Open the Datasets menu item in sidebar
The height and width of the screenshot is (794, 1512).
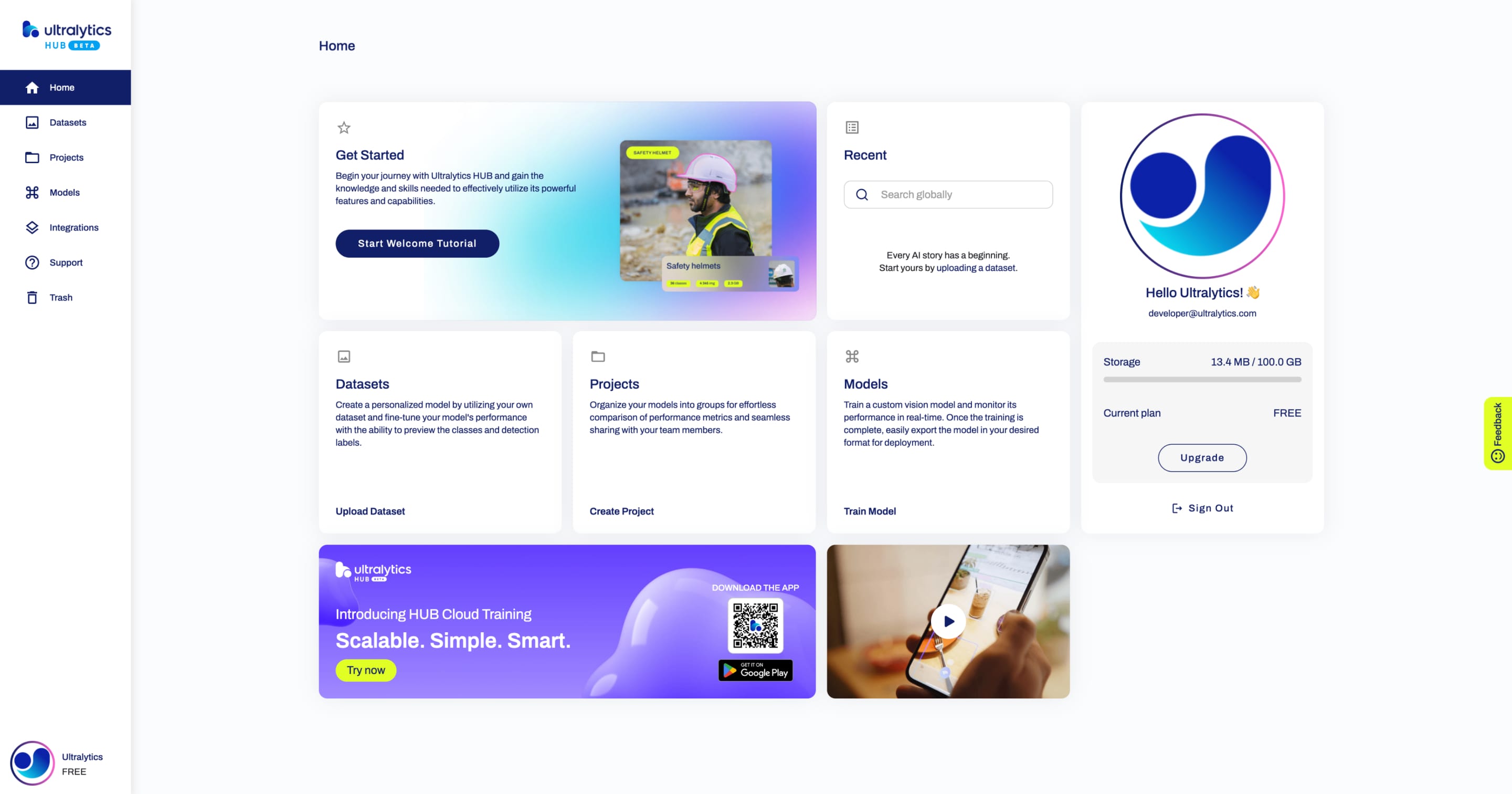tap(67, 122)
